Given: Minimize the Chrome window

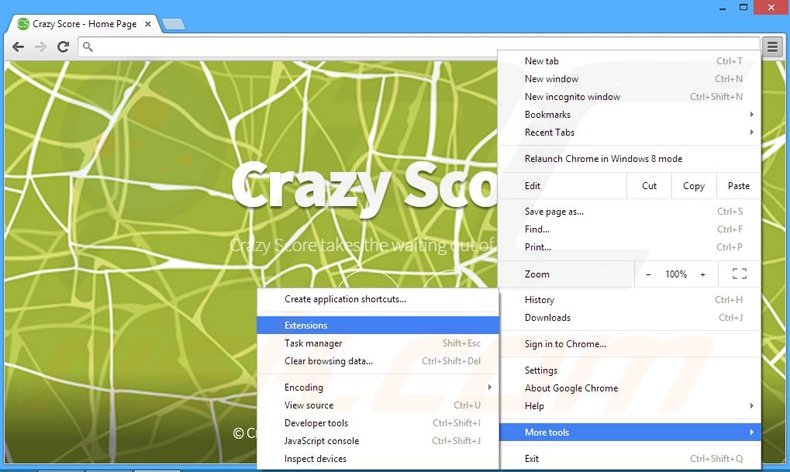Looking at the screenshot, I should (x=722, y=8).
